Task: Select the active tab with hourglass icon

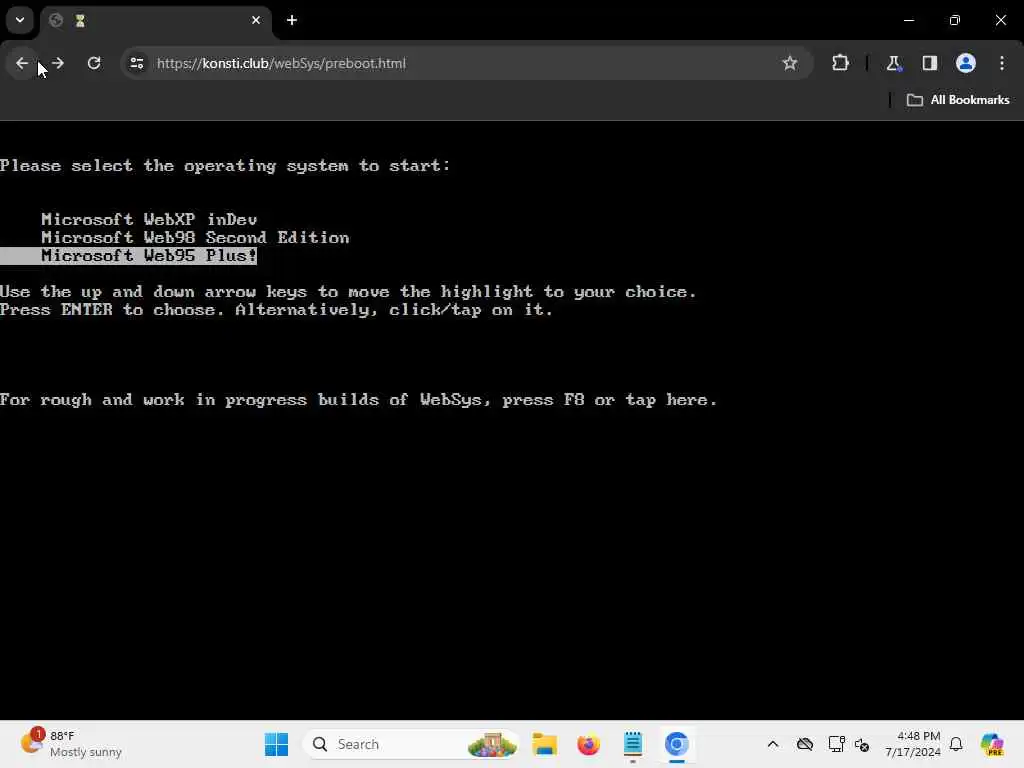Action: 155,20
